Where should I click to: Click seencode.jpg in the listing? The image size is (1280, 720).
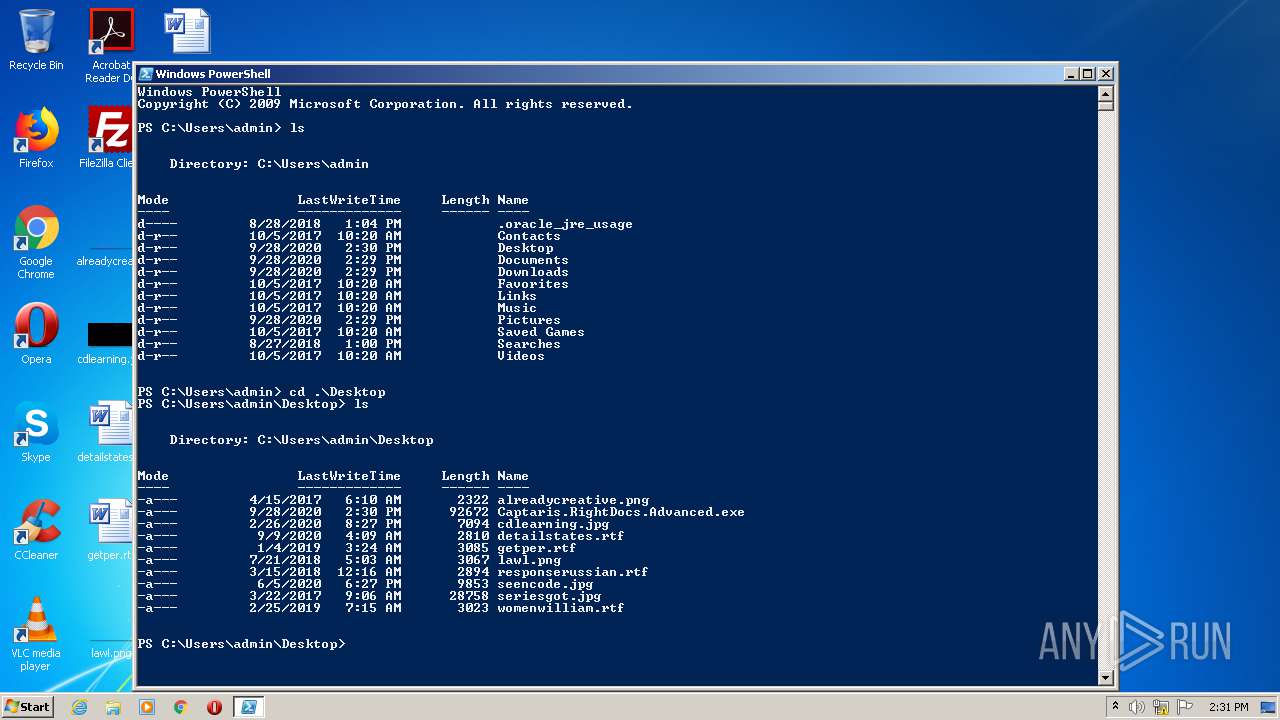(x=545, y=584)
